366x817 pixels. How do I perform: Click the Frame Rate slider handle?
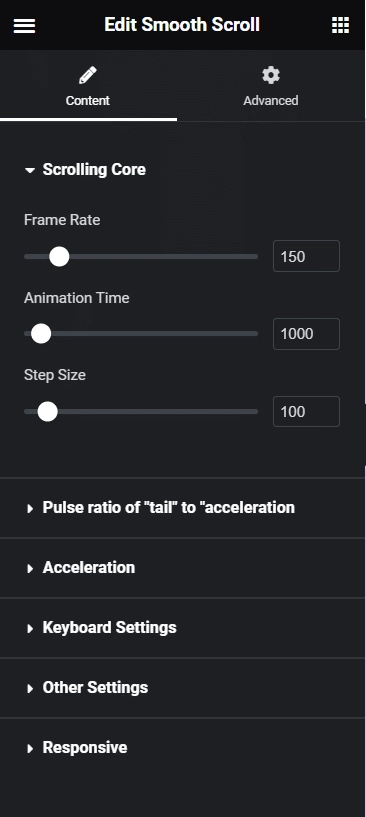point(59,256)
